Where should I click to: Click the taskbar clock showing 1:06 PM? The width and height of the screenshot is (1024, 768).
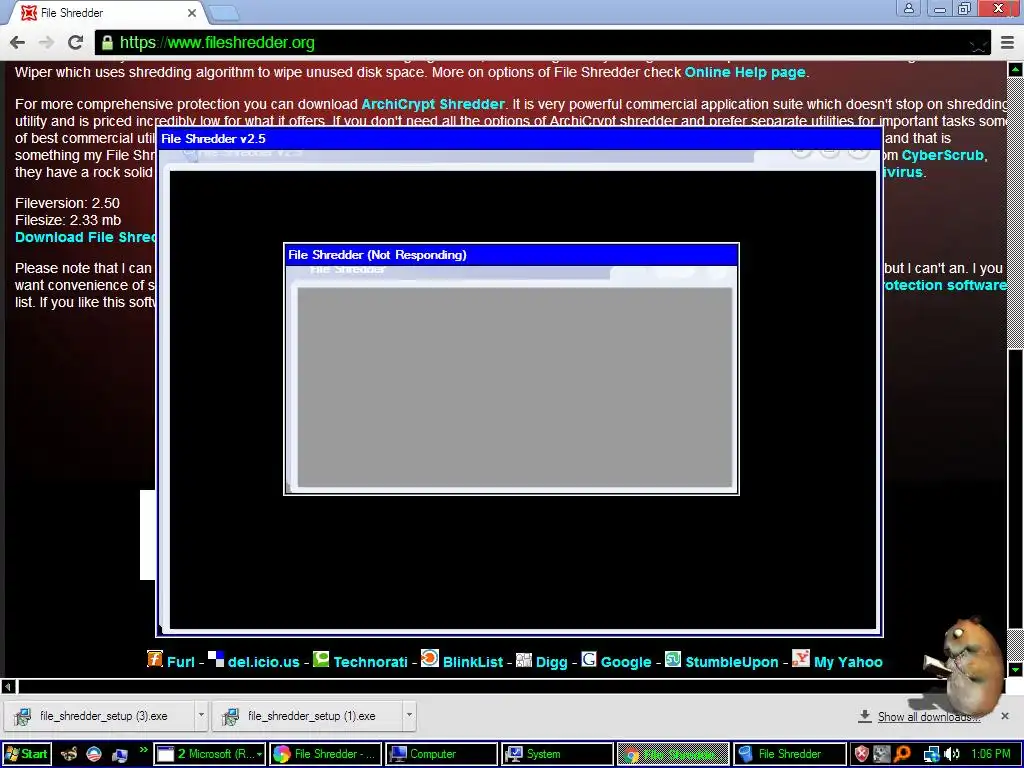[990, 754]
